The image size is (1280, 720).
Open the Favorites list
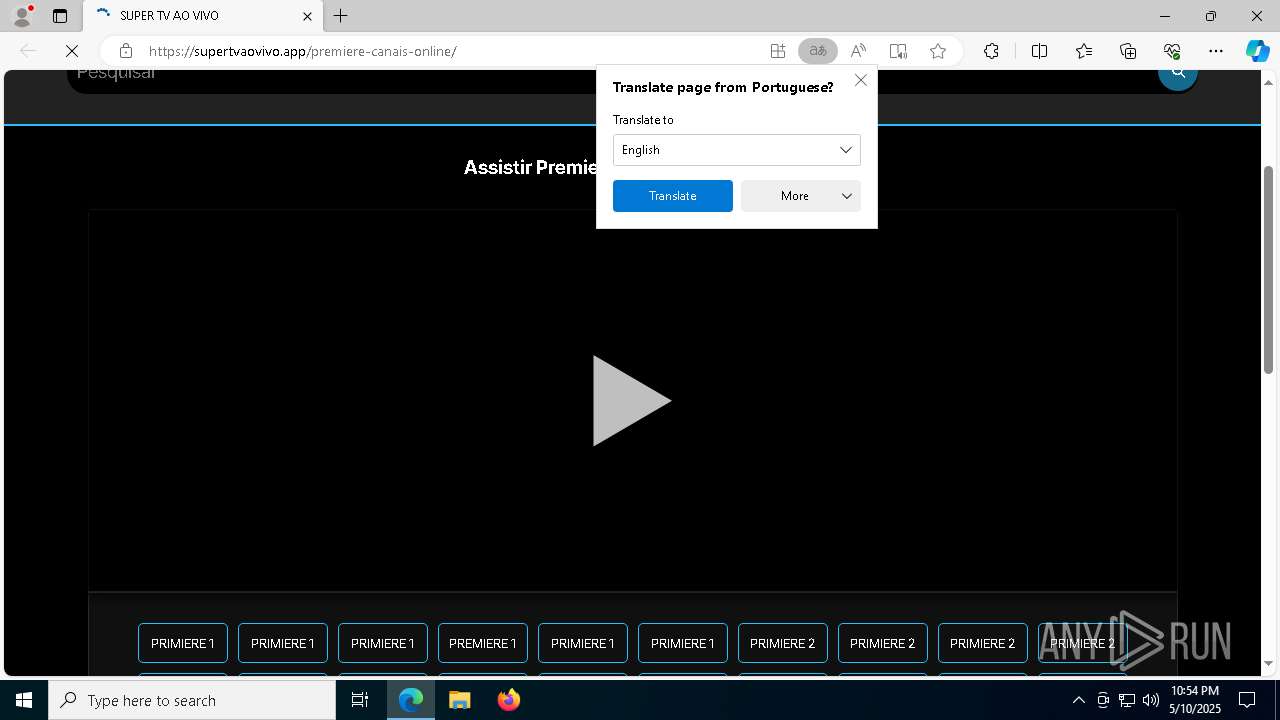1084,51
